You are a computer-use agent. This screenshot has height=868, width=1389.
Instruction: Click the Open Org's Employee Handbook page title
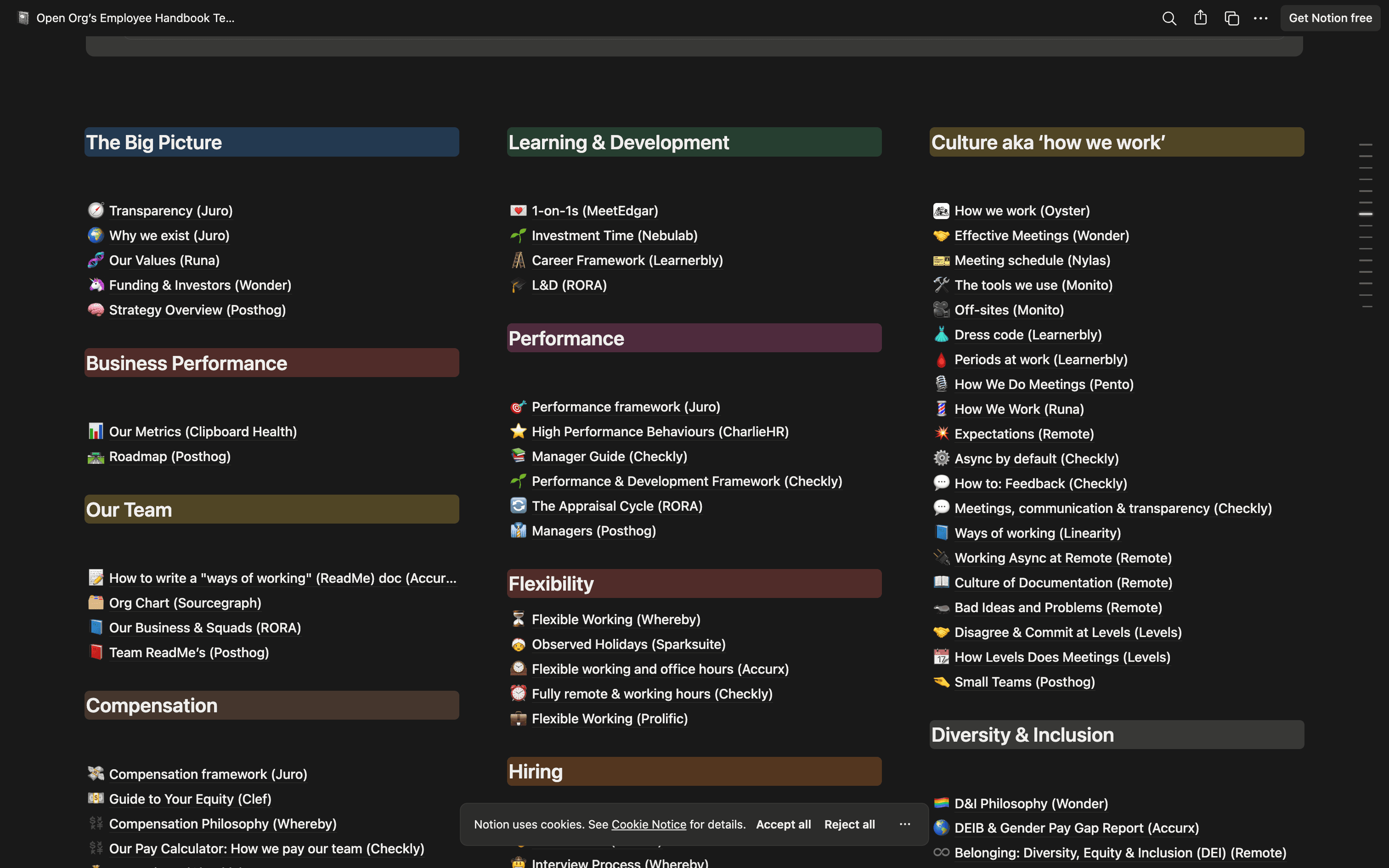coord(136,18)
